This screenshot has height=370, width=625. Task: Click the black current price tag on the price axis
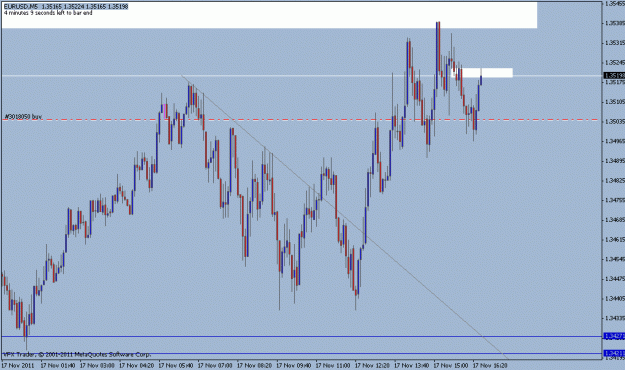(614, 75)
